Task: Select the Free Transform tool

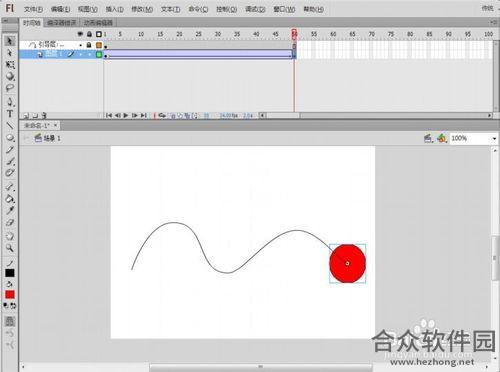Action: [x=10, y=64]
